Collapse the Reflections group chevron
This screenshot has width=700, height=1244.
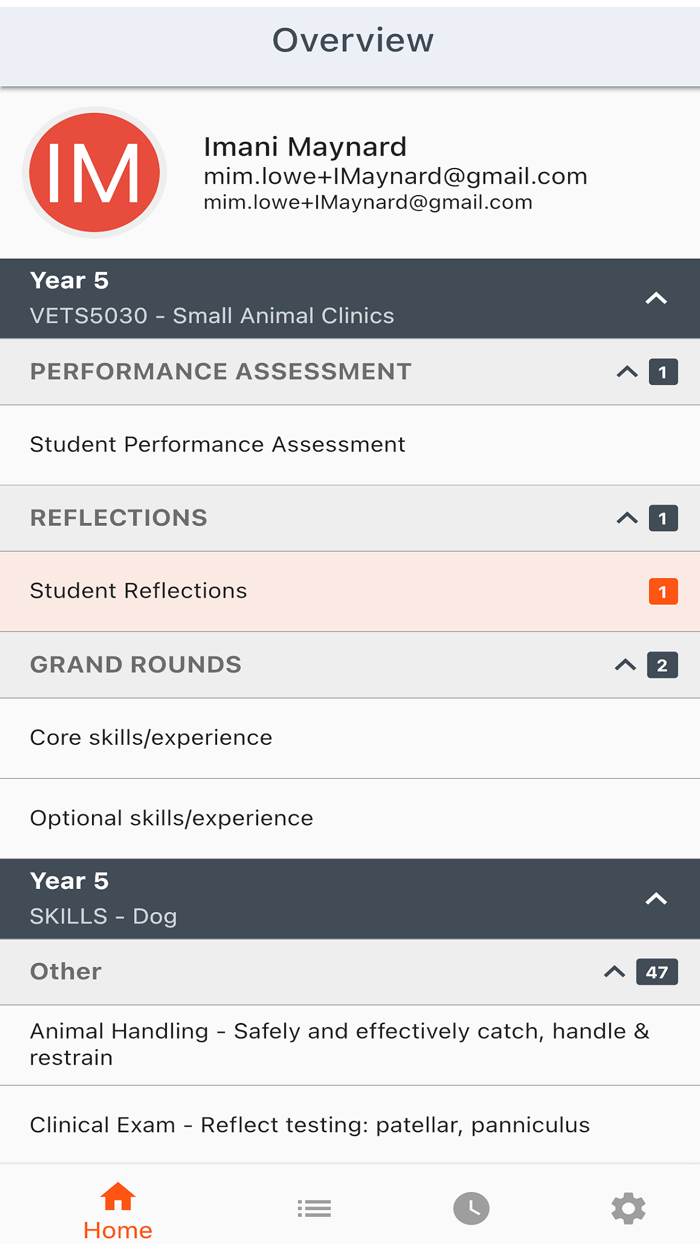coord(627,518)
